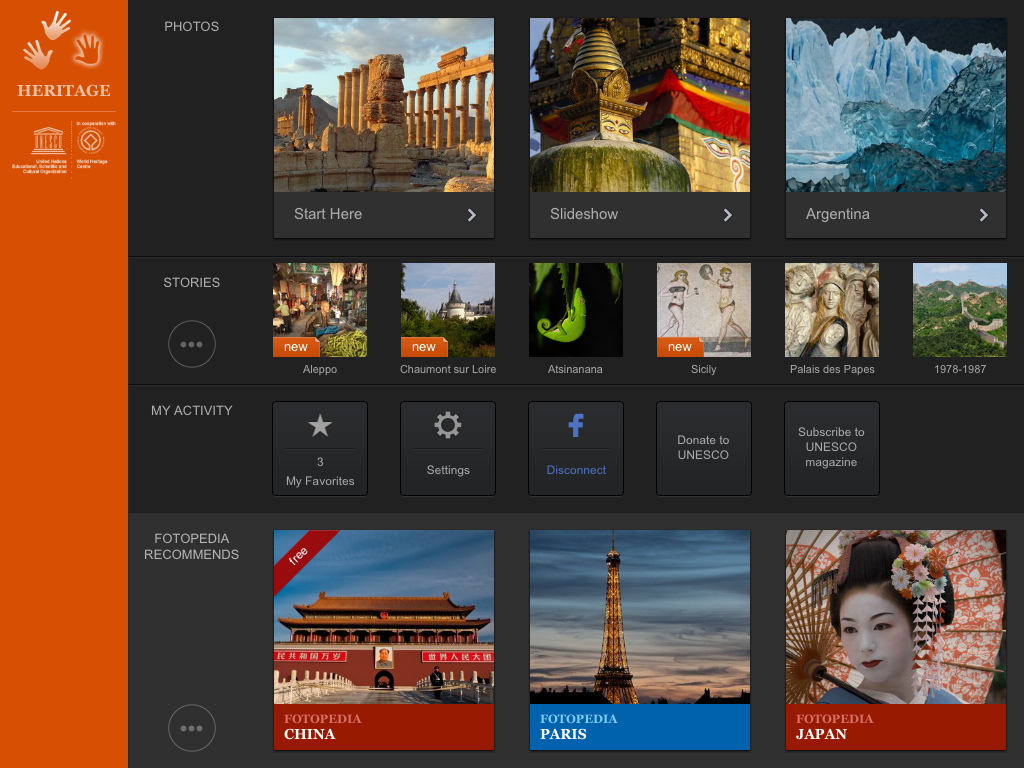Click the MY ACTIVITY section label
This screenshot has width=1024, height=768.
tap(191, 411)
